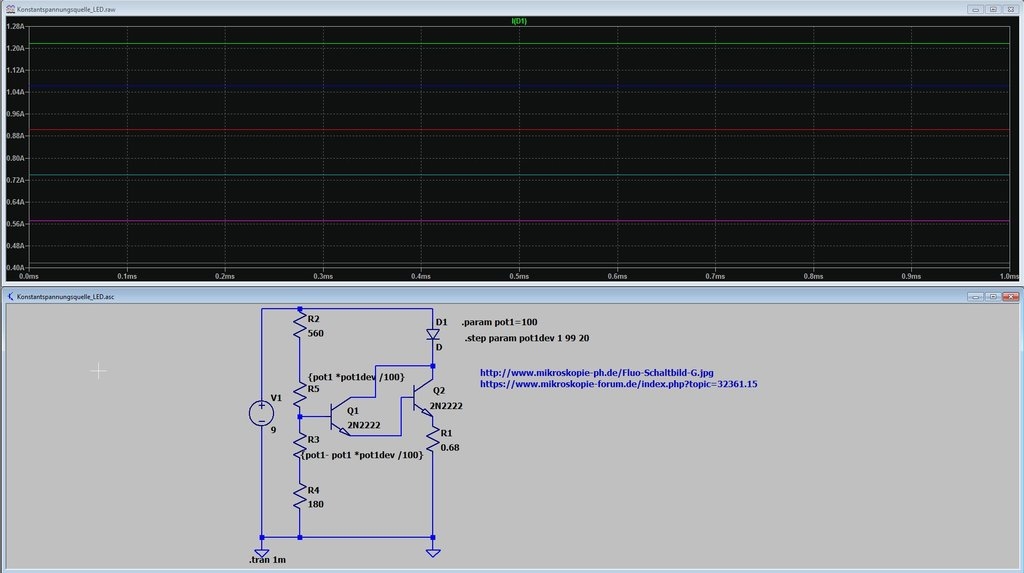This screenshot has width=1024, height=573.
Task: Click resistor R4 (180) symbol
Action: pos(300,496)
